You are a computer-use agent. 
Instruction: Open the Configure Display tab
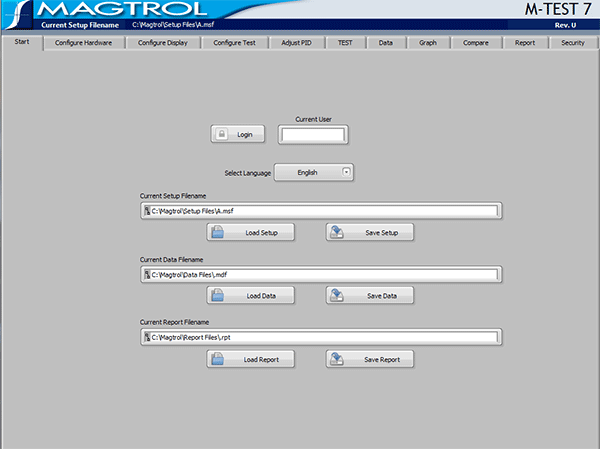(x=163, y=42)
